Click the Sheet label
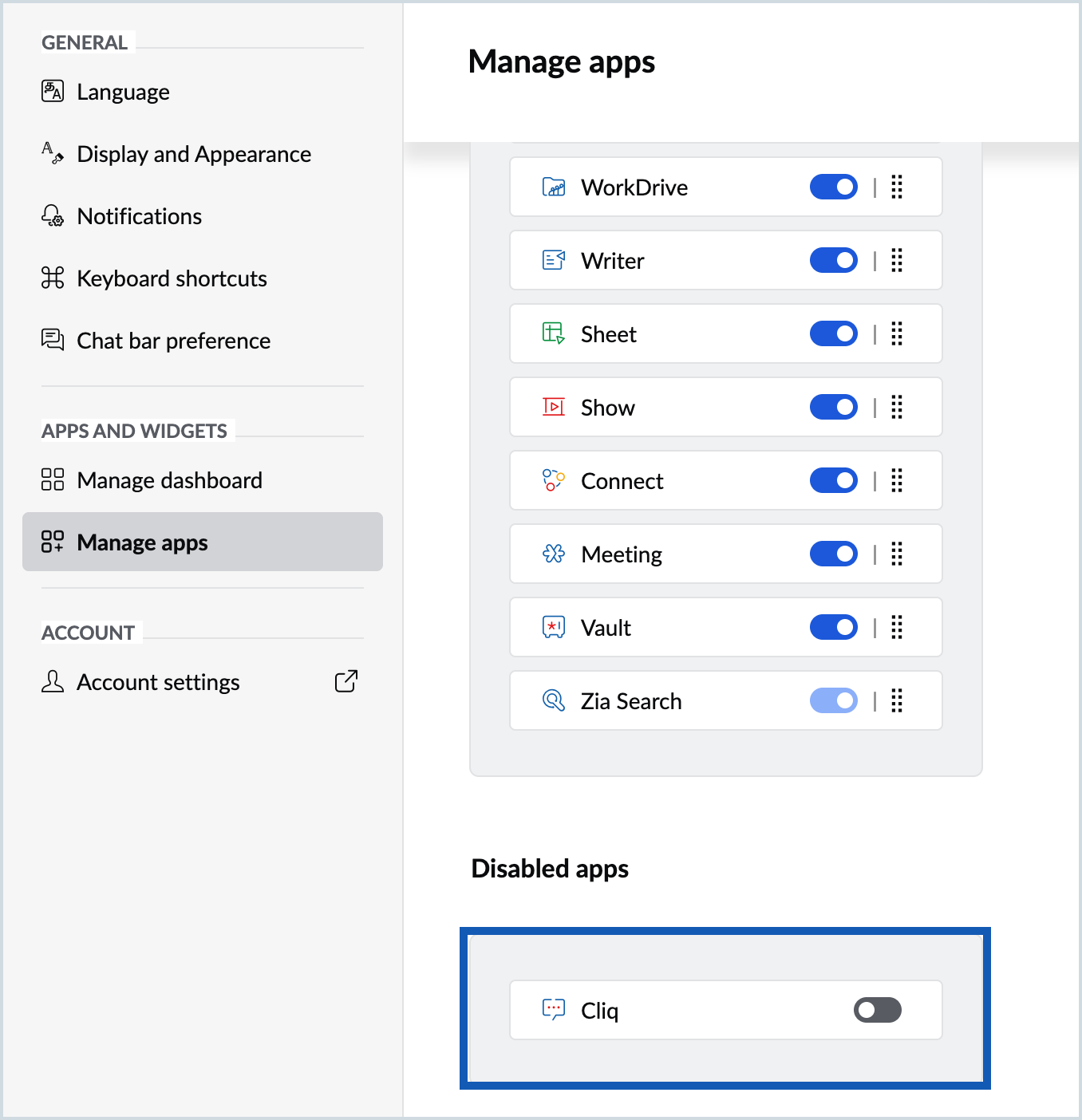This screenshot has height=1120, width=1082. [609, 334]
